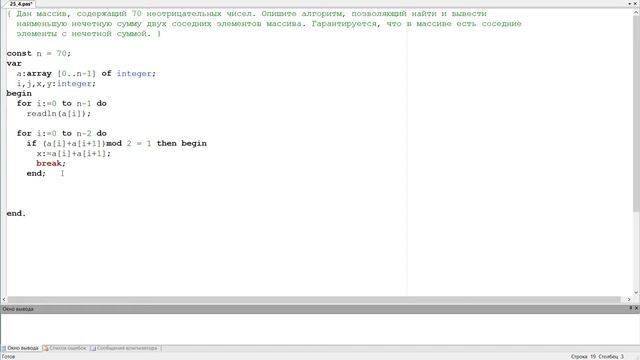Click inside the empty output window area
The height and width of the screenshot is (360, 640).
pos(320,329)
